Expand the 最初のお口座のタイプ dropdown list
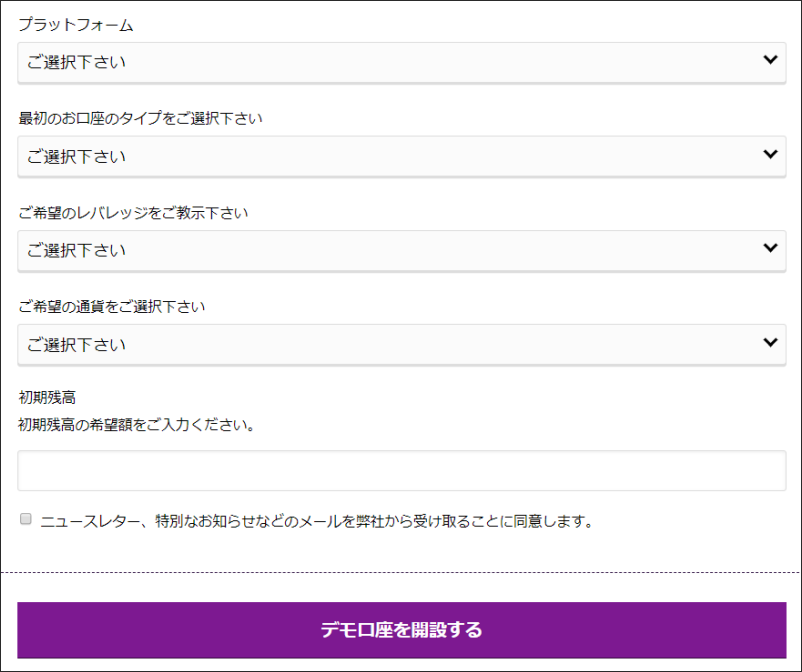This screenshot has width=802, height=672. click(400, 156)
